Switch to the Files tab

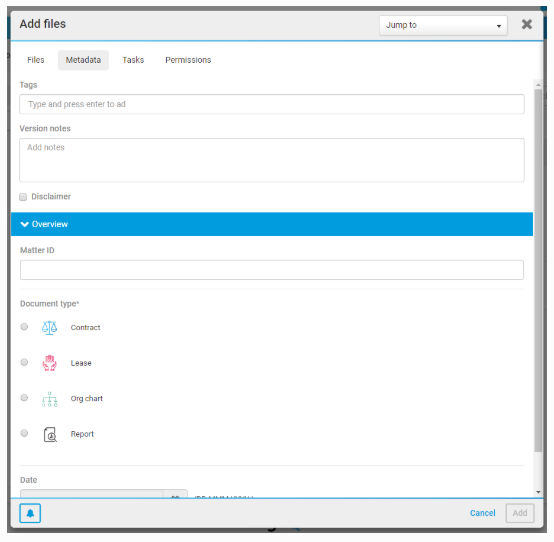click(x=36, y=60)
